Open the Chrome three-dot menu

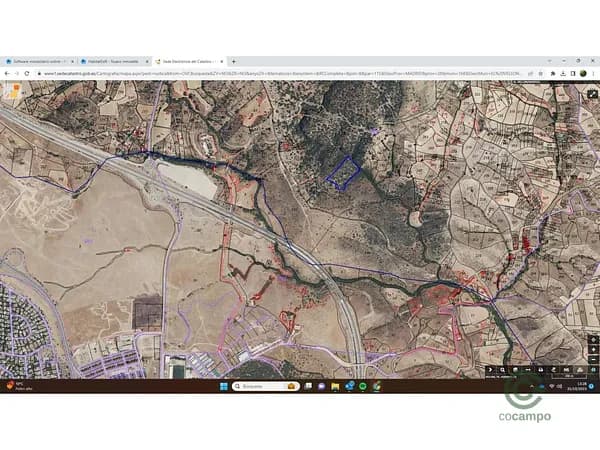[594, 73]
